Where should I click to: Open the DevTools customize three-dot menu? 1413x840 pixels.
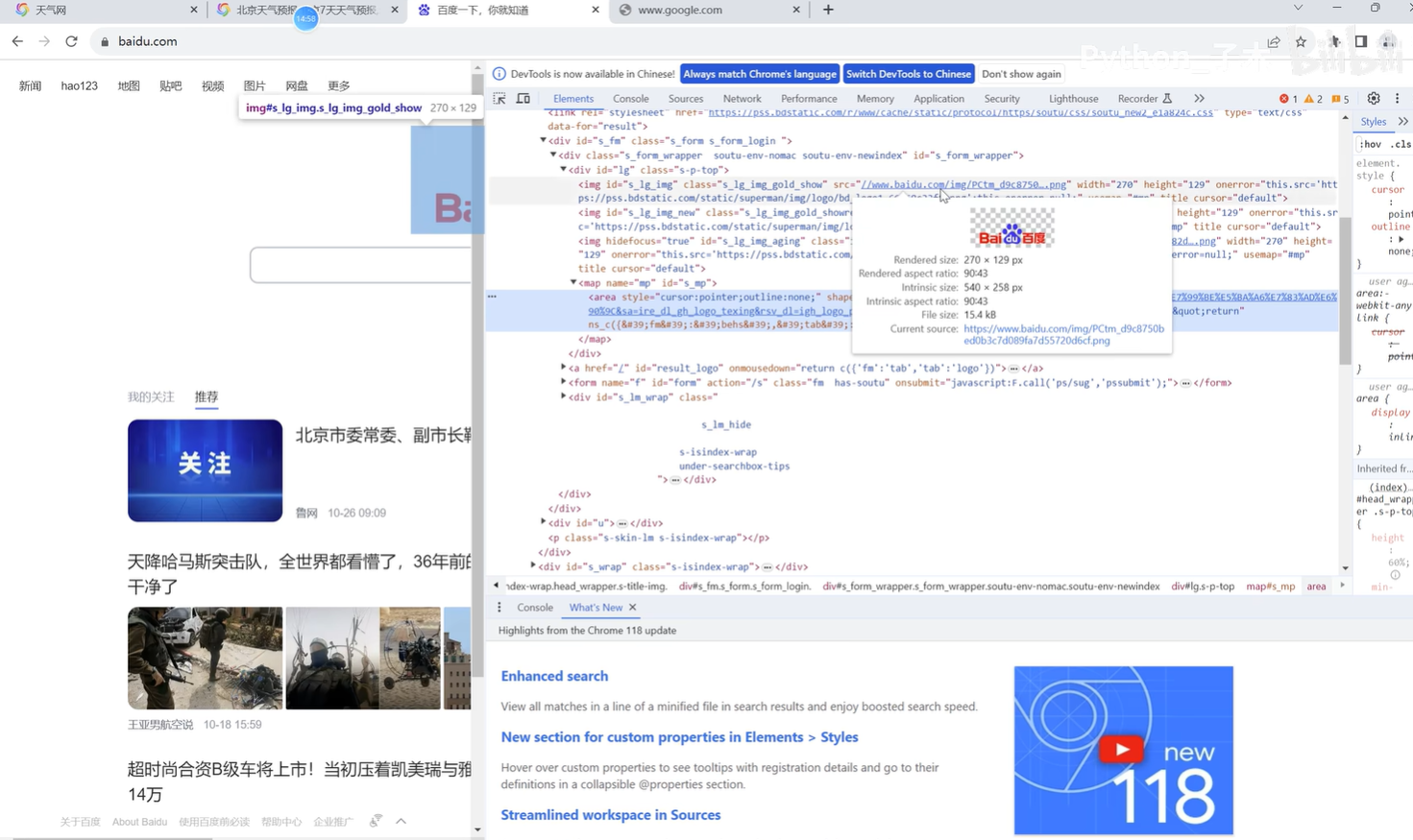tap(1398, 99)
